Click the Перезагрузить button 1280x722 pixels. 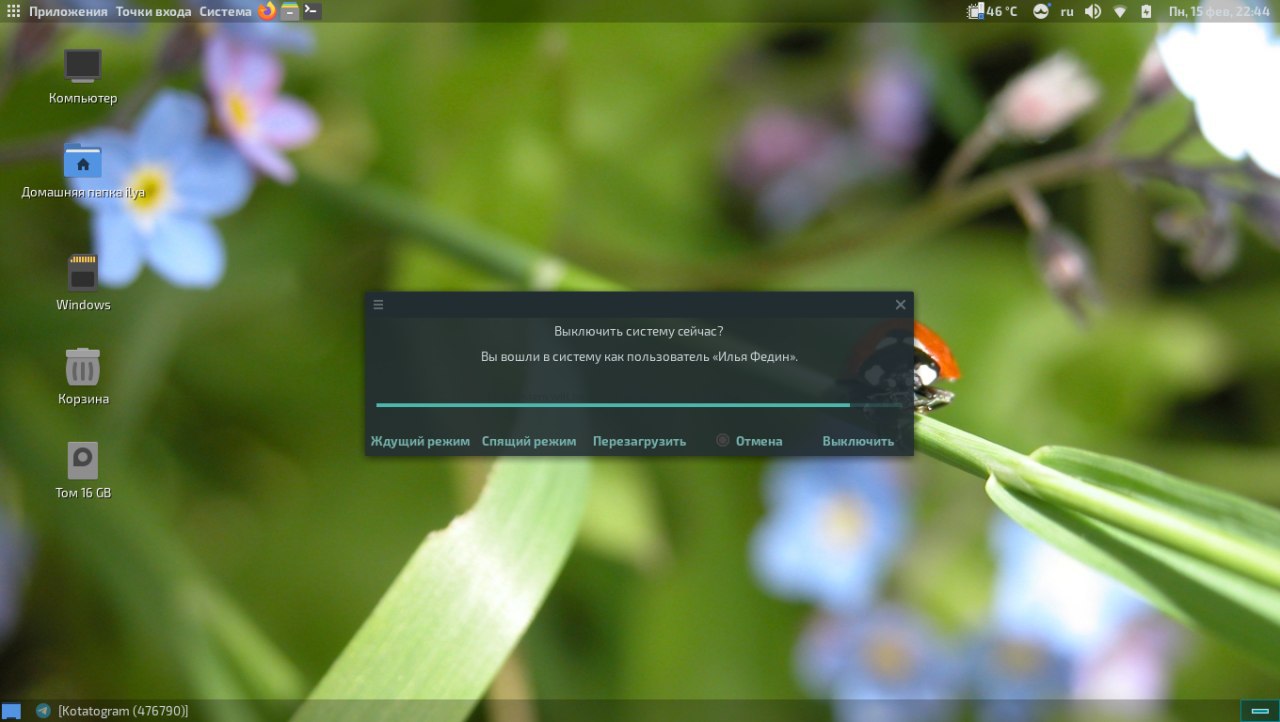tap(639, 441)
